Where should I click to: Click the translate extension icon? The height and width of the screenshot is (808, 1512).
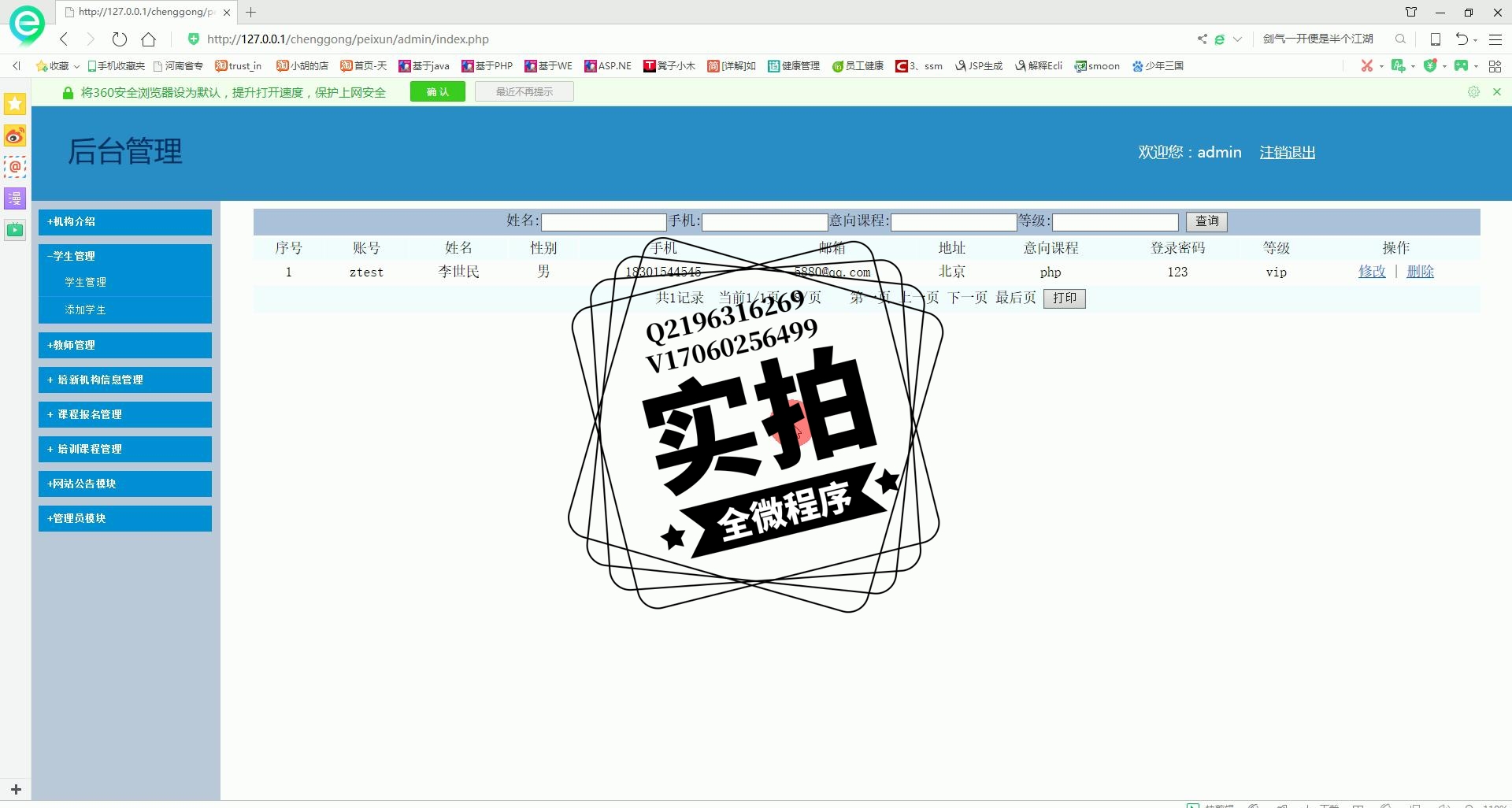(1398, 65)
